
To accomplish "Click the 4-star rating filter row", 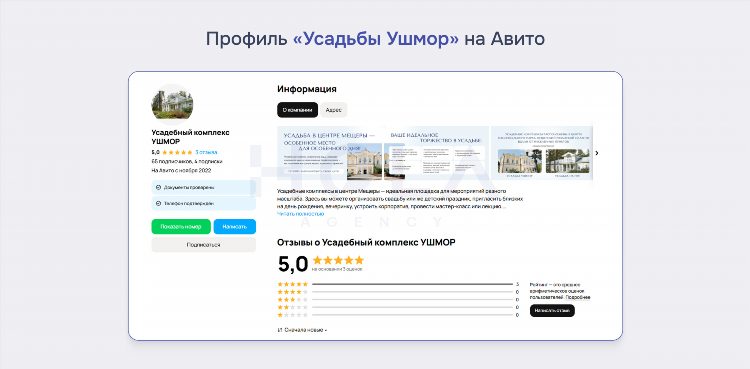I will pos(398,292).
